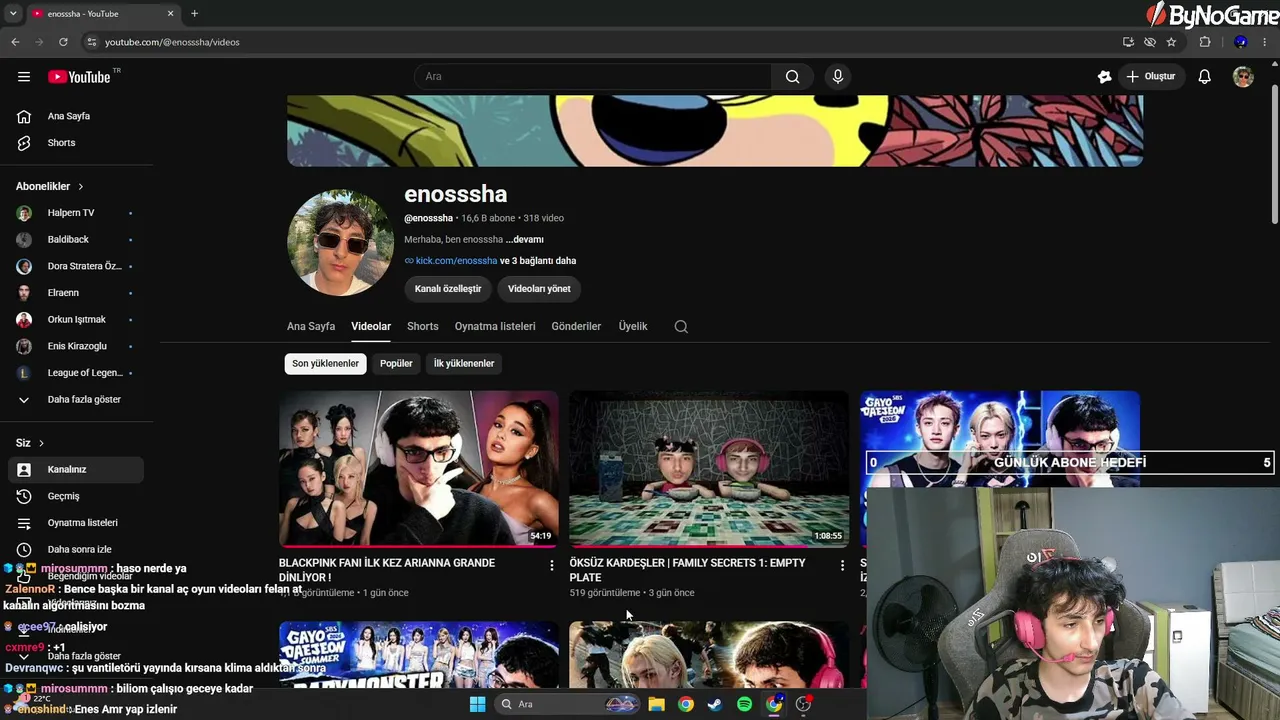Click the Oluştur create button
Viewport: 1280px width, 720px height.
click(x=1151, y=77)
